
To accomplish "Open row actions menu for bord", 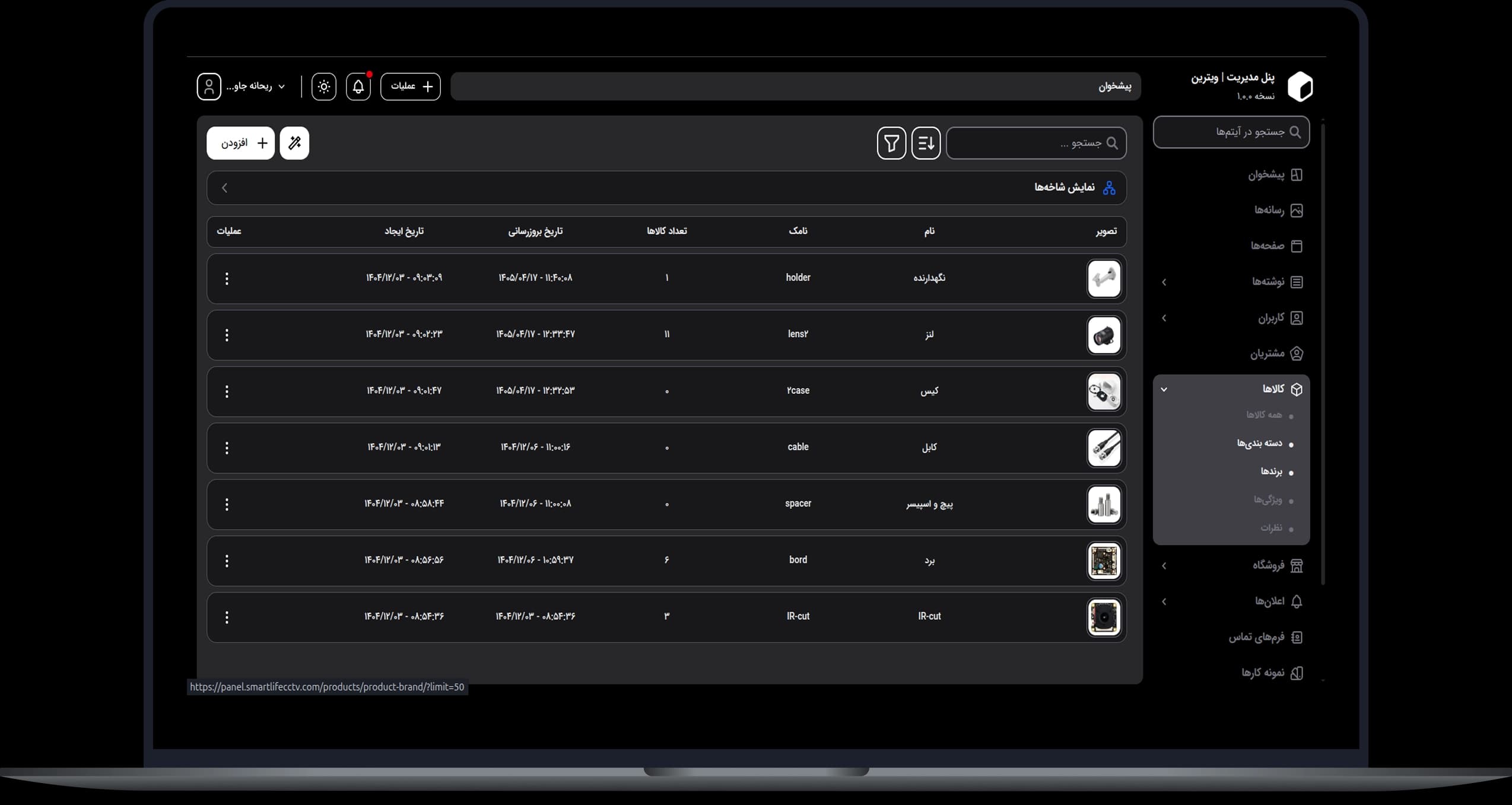I will (227, 561).
